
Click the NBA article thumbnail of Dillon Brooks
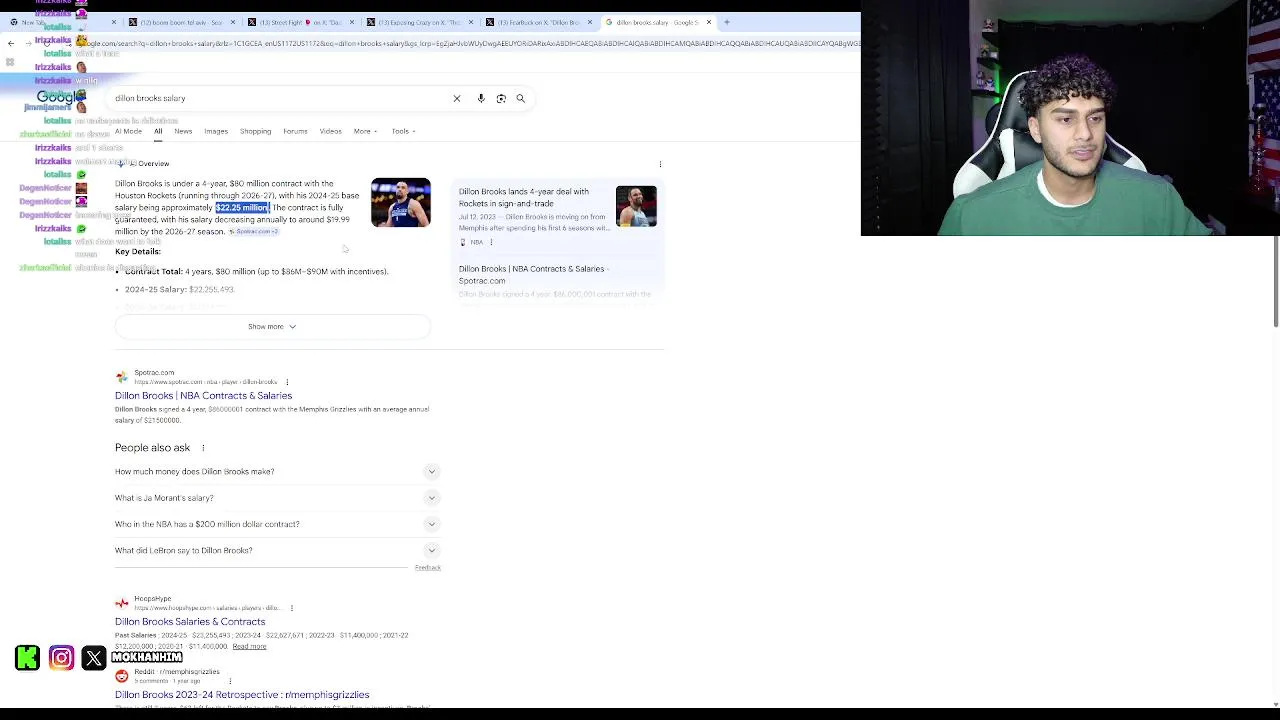point(636,206)
